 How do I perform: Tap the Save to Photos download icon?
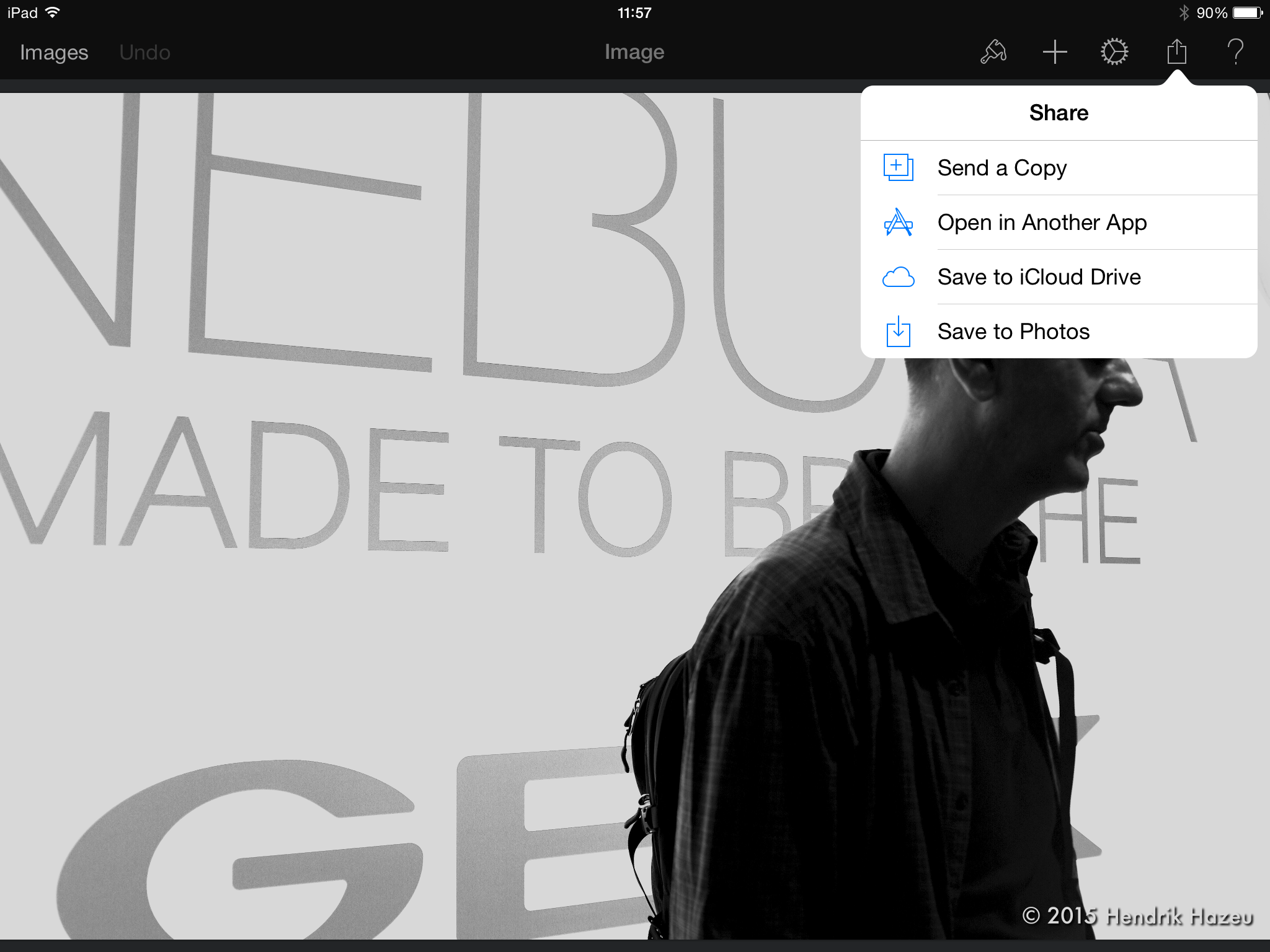pos(898,332)
